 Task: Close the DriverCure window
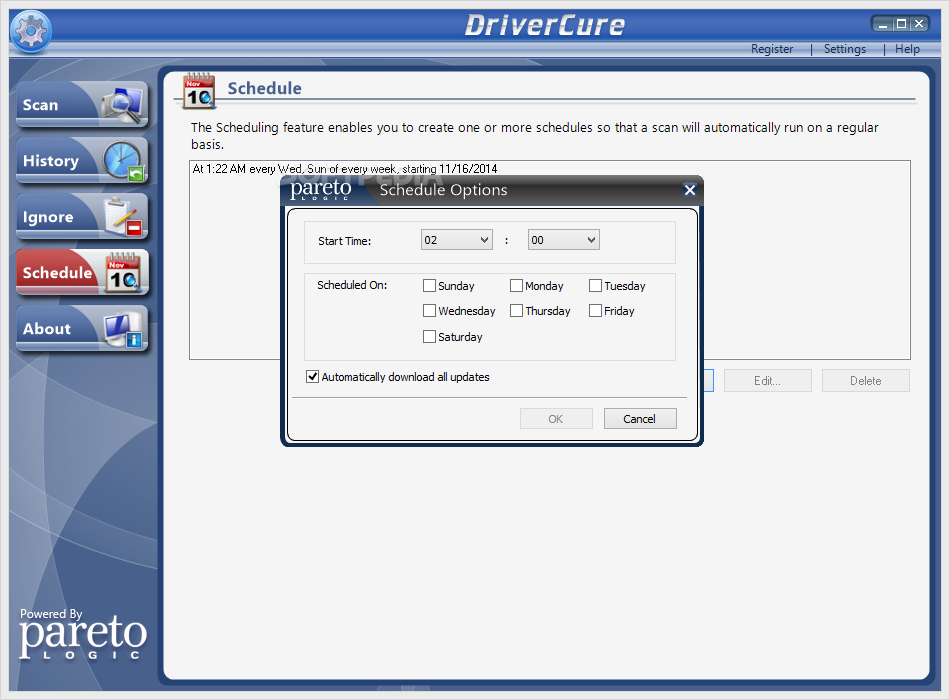tap(919, 24)
